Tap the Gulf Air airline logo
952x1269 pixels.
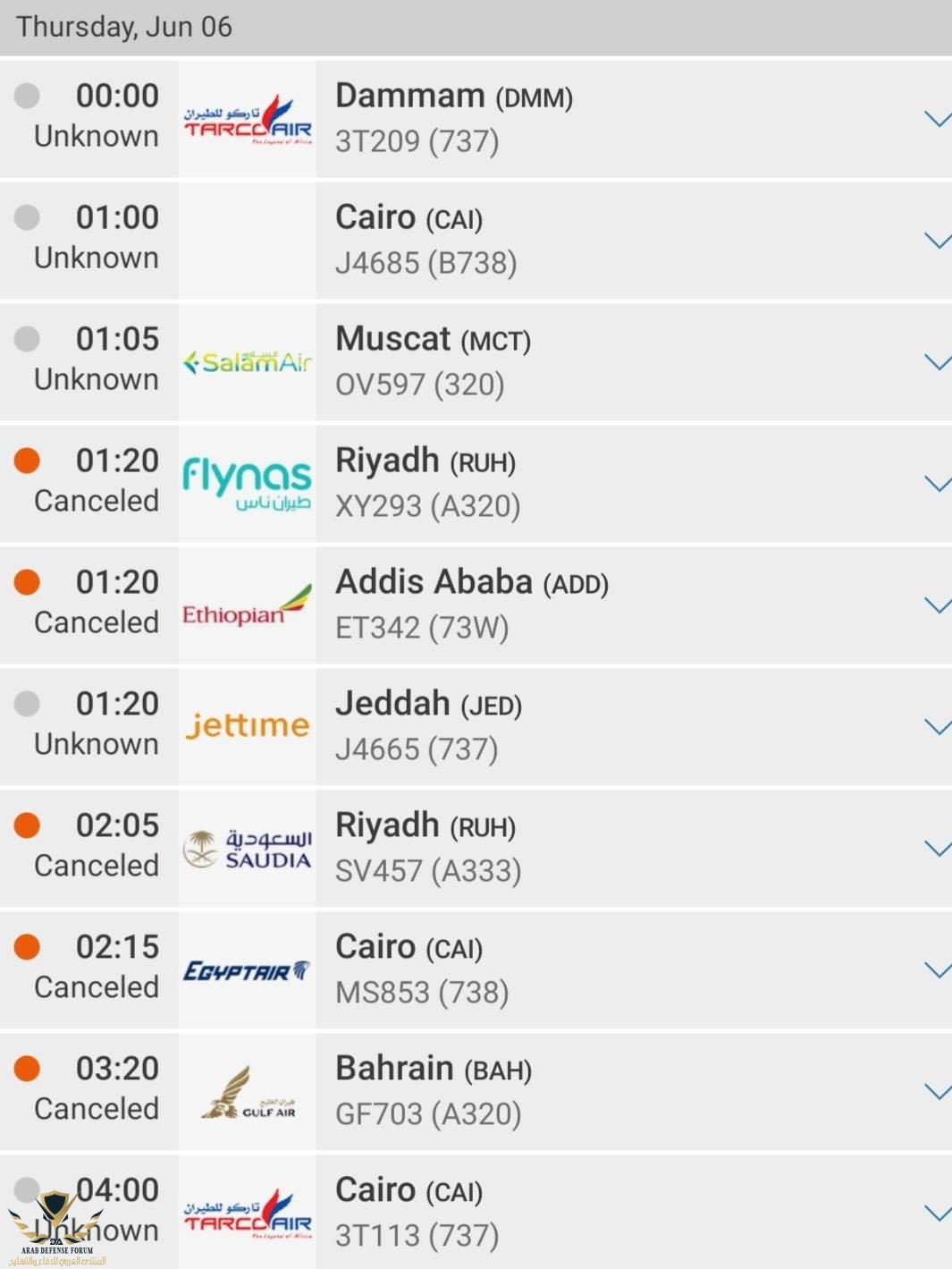(248, 1093)
